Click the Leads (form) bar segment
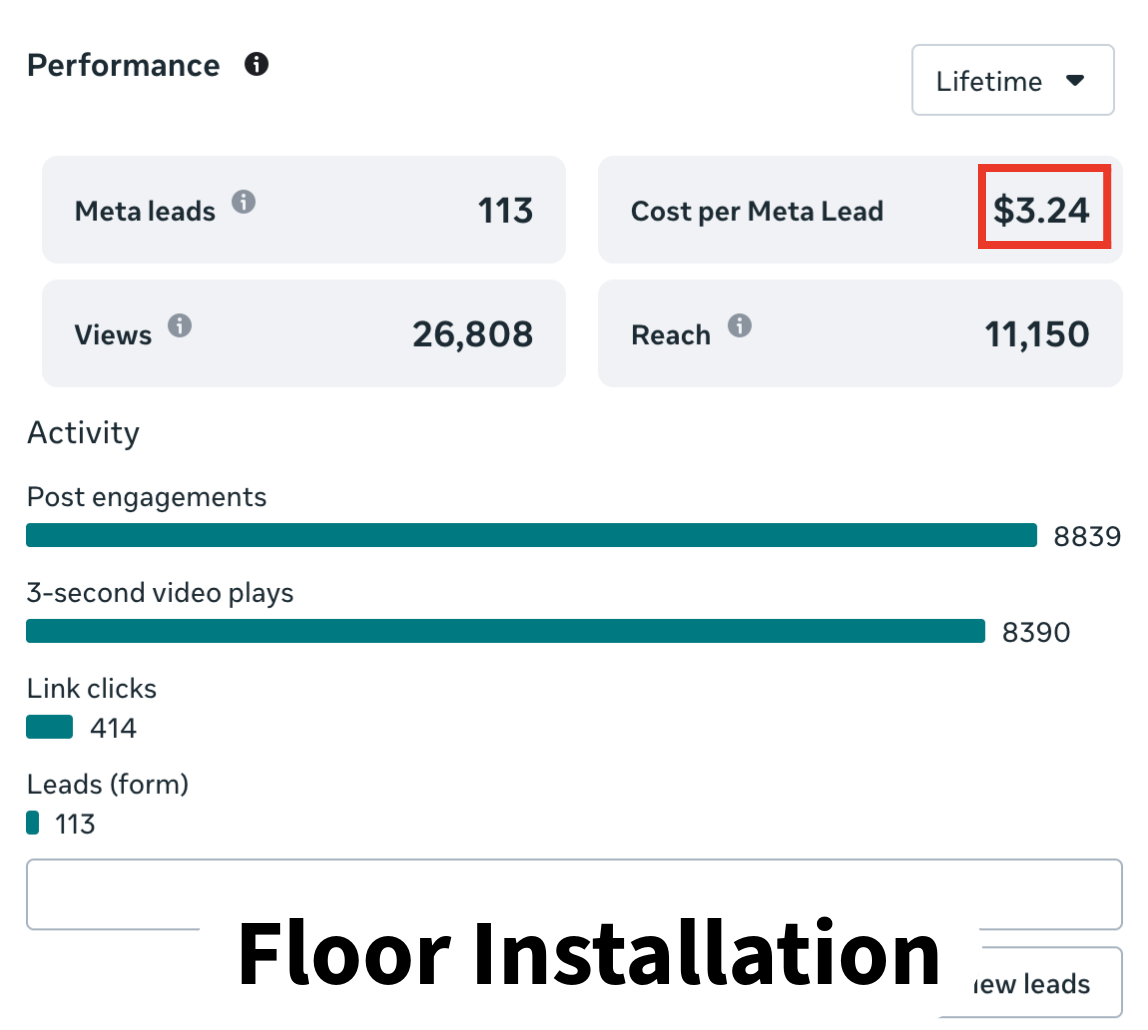This screenshot has width=1148, height=1030. [x=32, y=822]
